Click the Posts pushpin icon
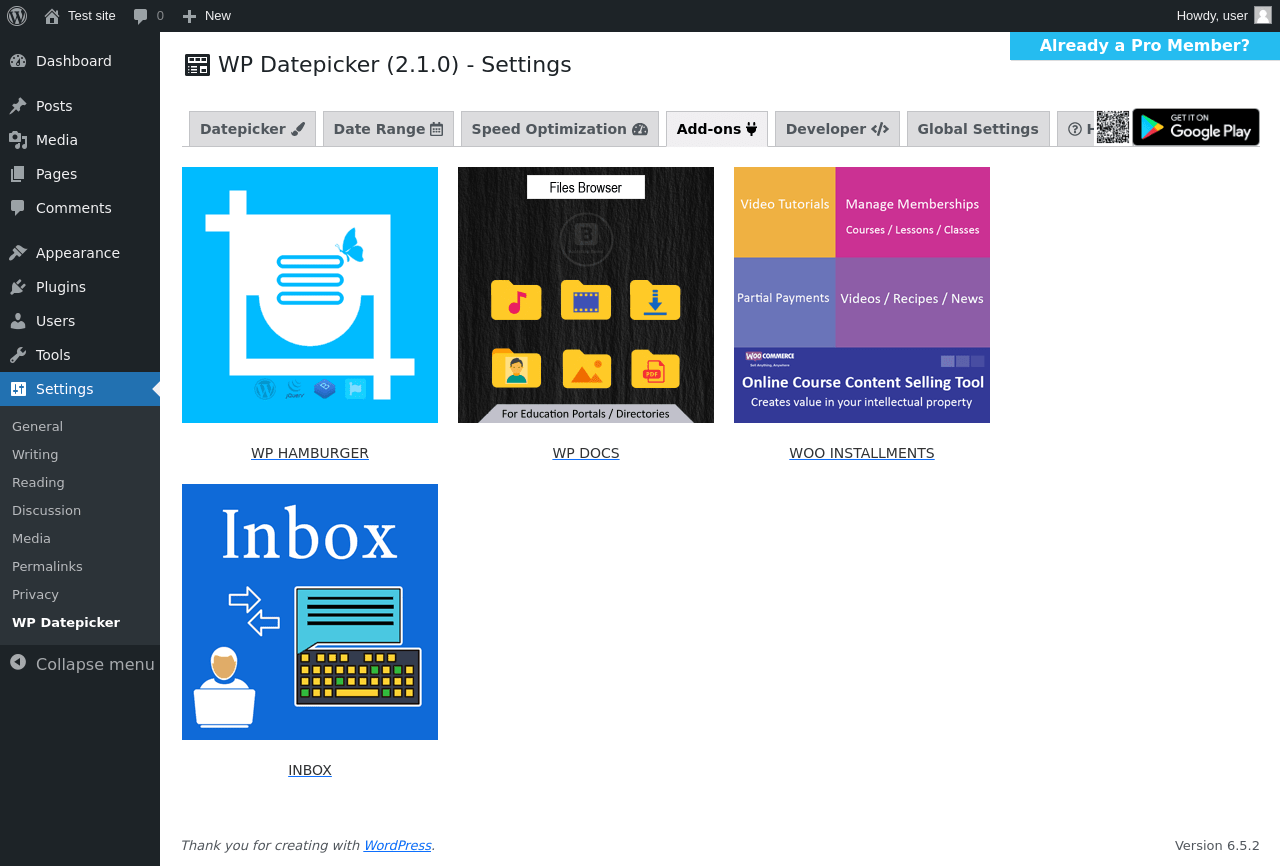 [18, 106]
